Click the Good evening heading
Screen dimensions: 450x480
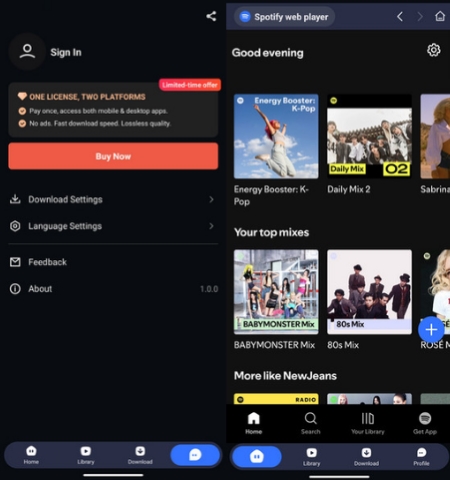point(268,53)
